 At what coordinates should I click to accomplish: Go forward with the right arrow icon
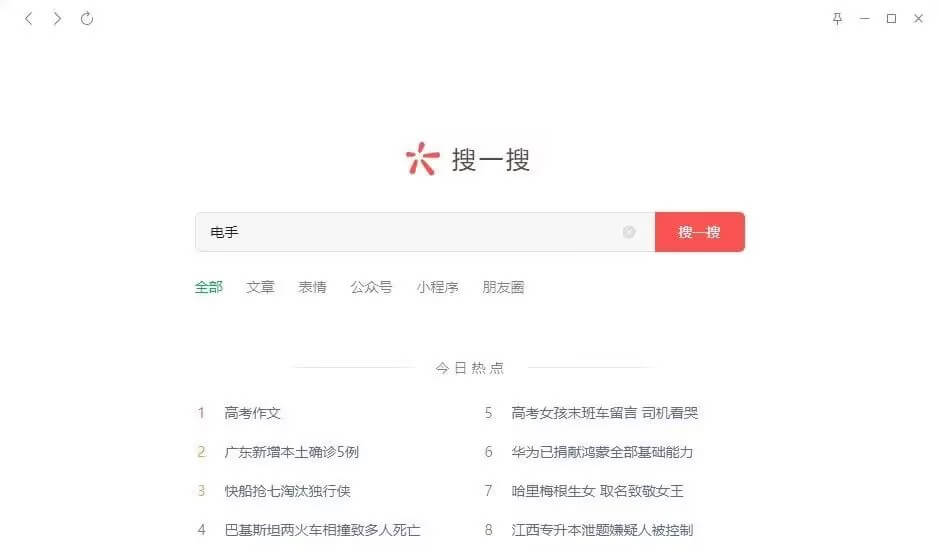point(57,19)
